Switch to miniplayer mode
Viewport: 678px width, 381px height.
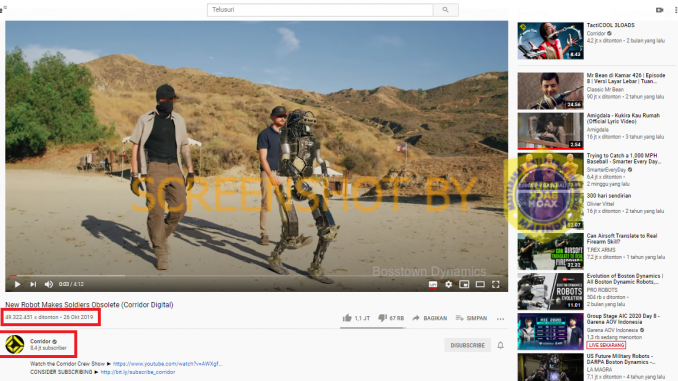464,284
